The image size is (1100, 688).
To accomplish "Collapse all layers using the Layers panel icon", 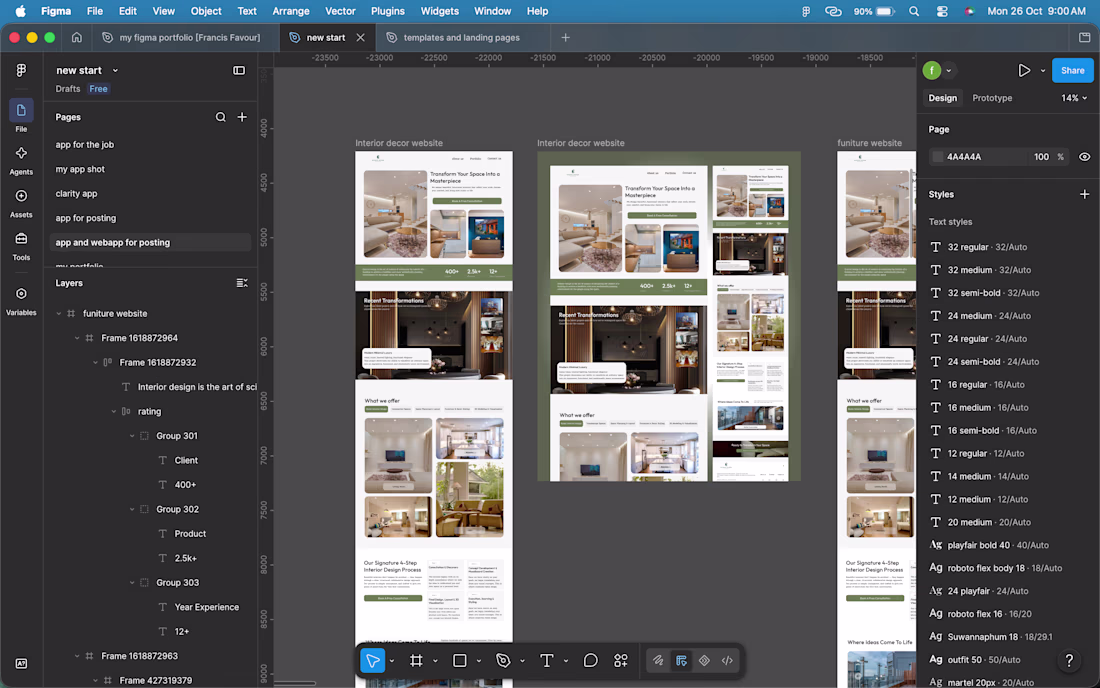I will pos(242,283).
